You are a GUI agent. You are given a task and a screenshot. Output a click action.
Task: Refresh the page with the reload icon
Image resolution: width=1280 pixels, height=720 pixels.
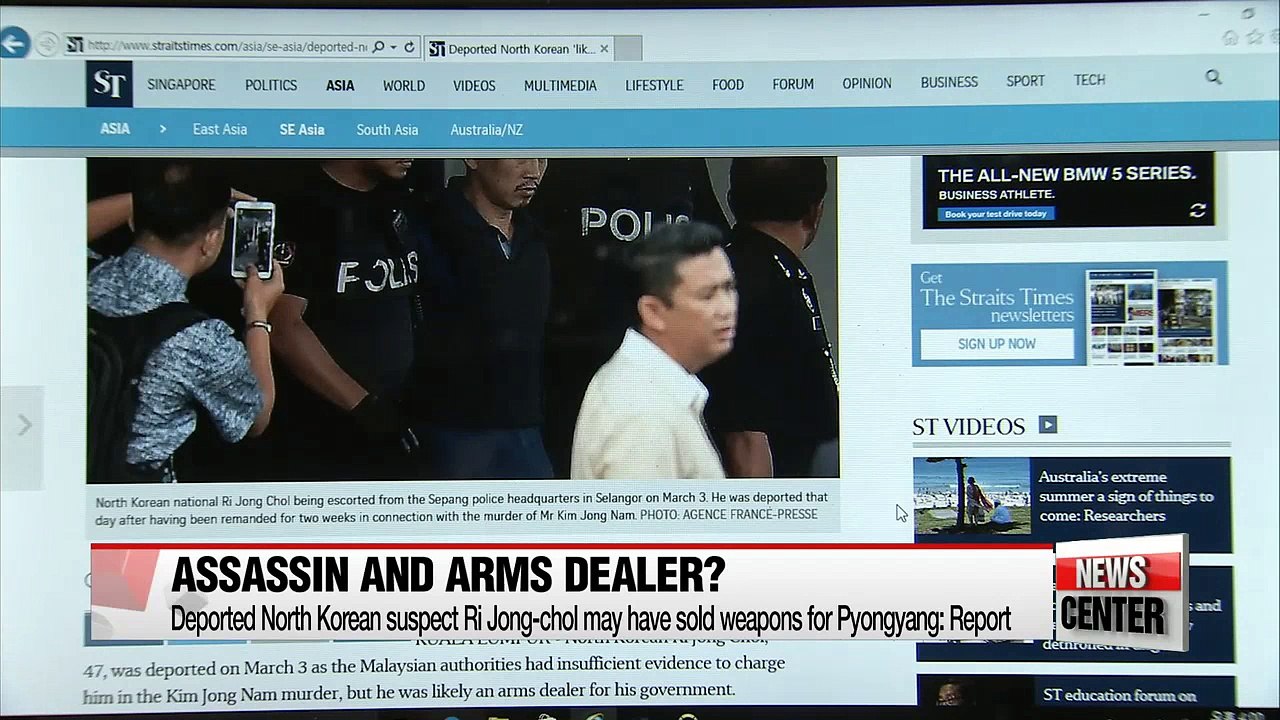409,47
